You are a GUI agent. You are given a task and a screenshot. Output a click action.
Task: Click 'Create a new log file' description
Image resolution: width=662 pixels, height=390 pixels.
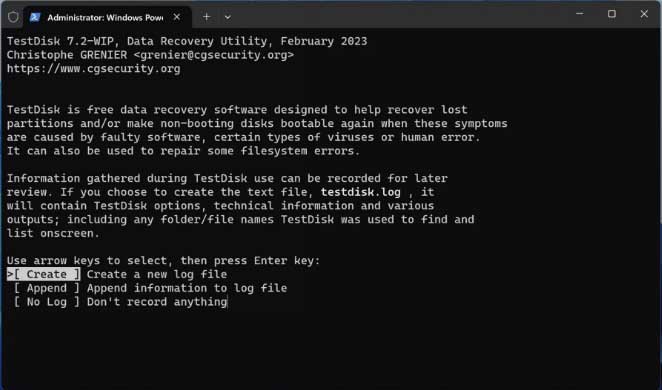coord(157,274)
